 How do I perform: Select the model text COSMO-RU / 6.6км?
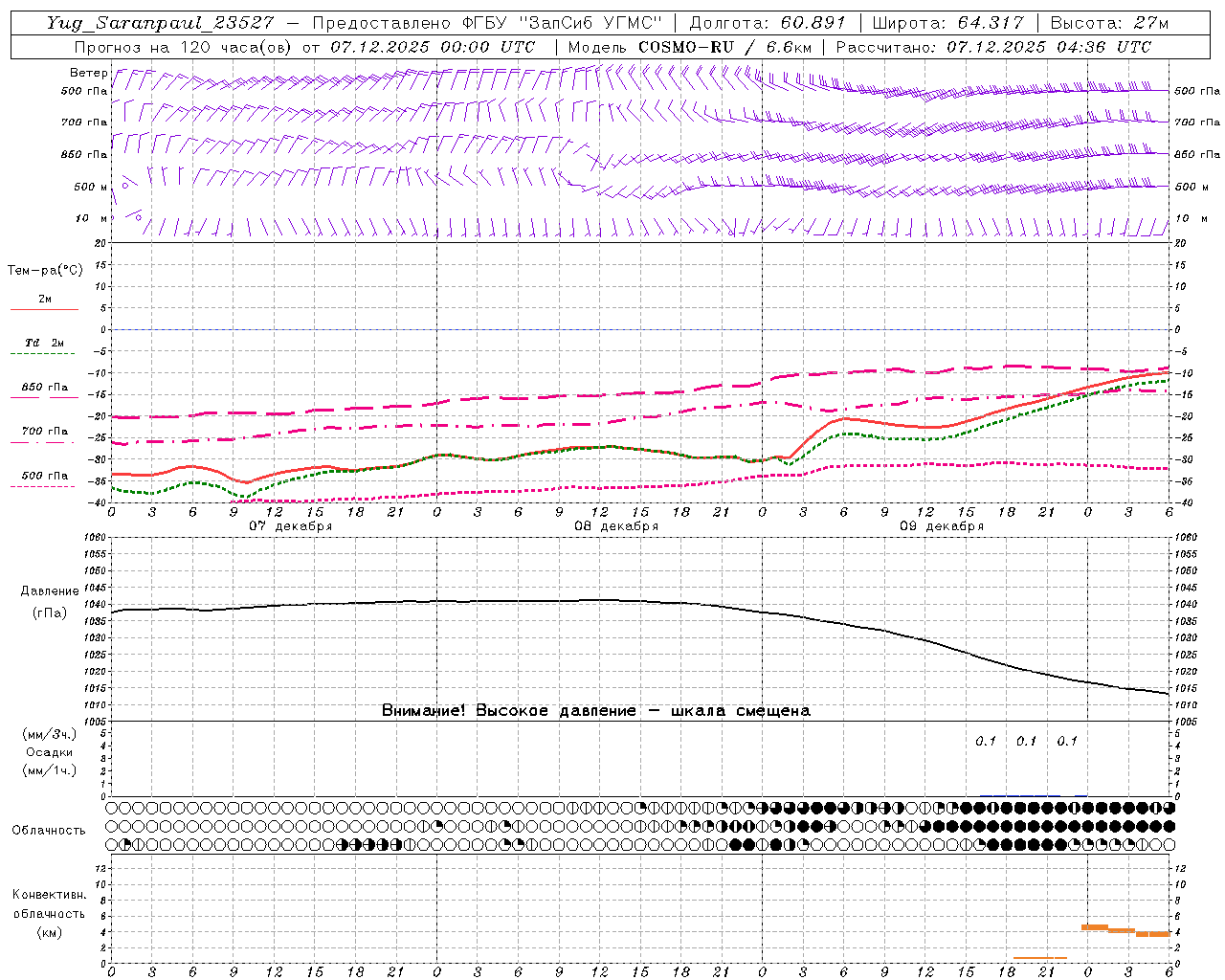tap(724, 47)
